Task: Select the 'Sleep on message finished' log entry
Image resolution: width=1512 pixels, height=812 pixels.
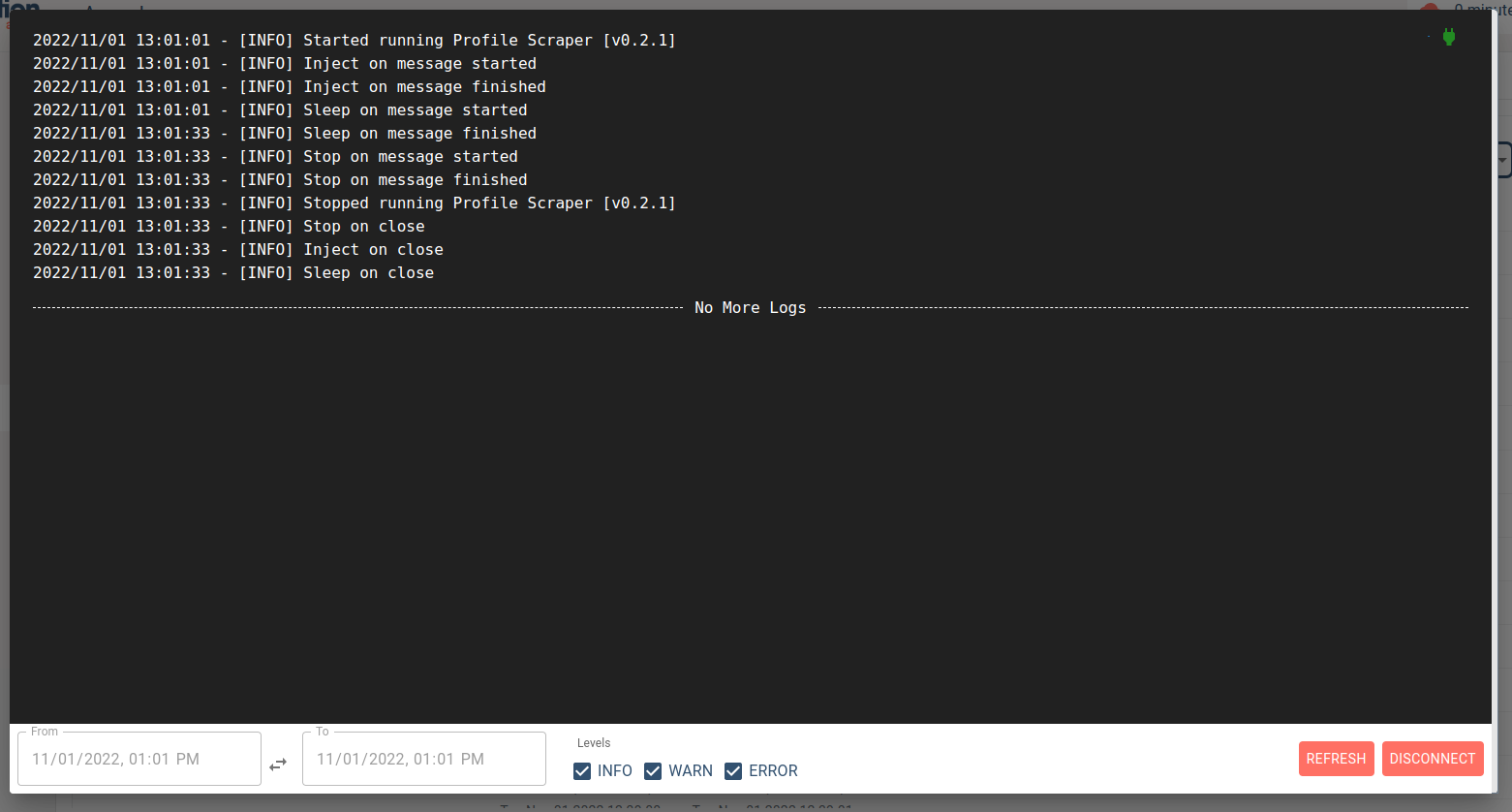Action: 285,134
